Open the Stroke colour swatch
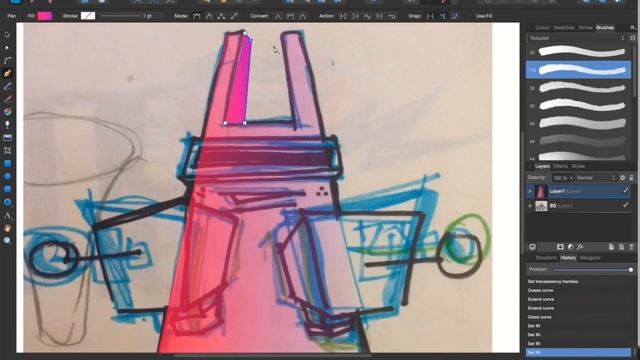This screenshot has width=640, height=360. tap(88, 16)
